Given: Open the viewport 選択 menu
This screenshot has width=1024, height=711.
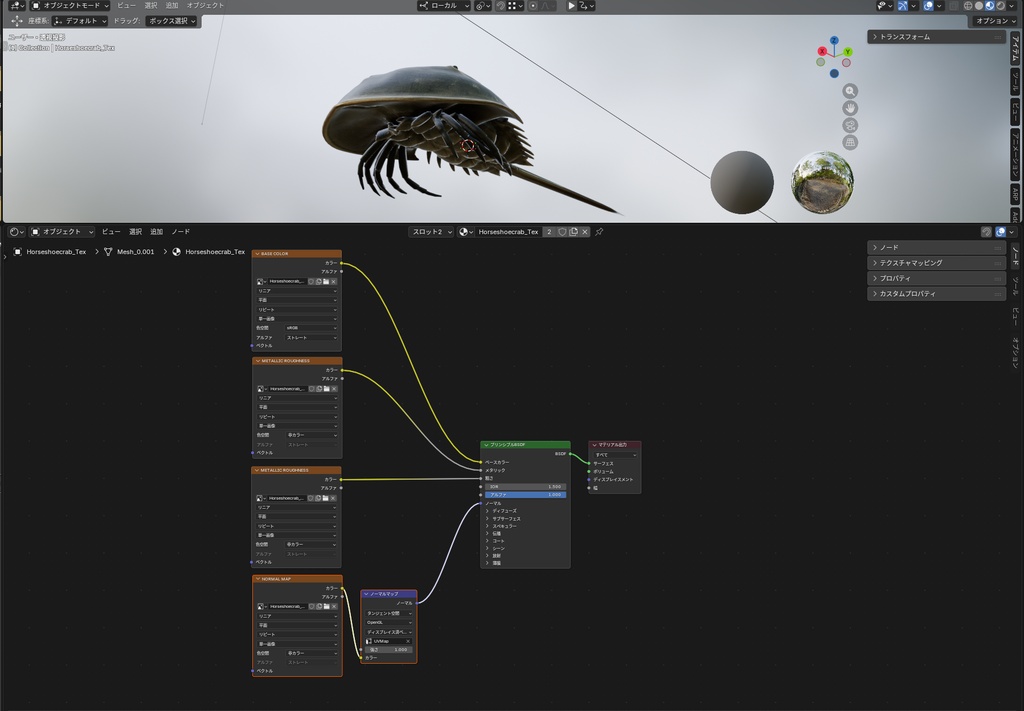Looking at the screenshot, I should tap(151, 5).
